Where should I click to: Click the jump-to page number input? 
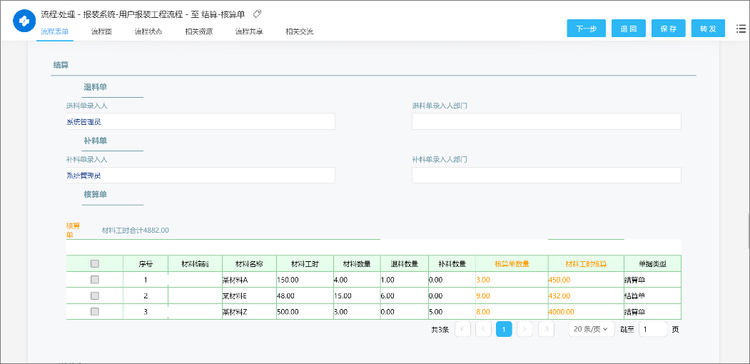(653, 329)
